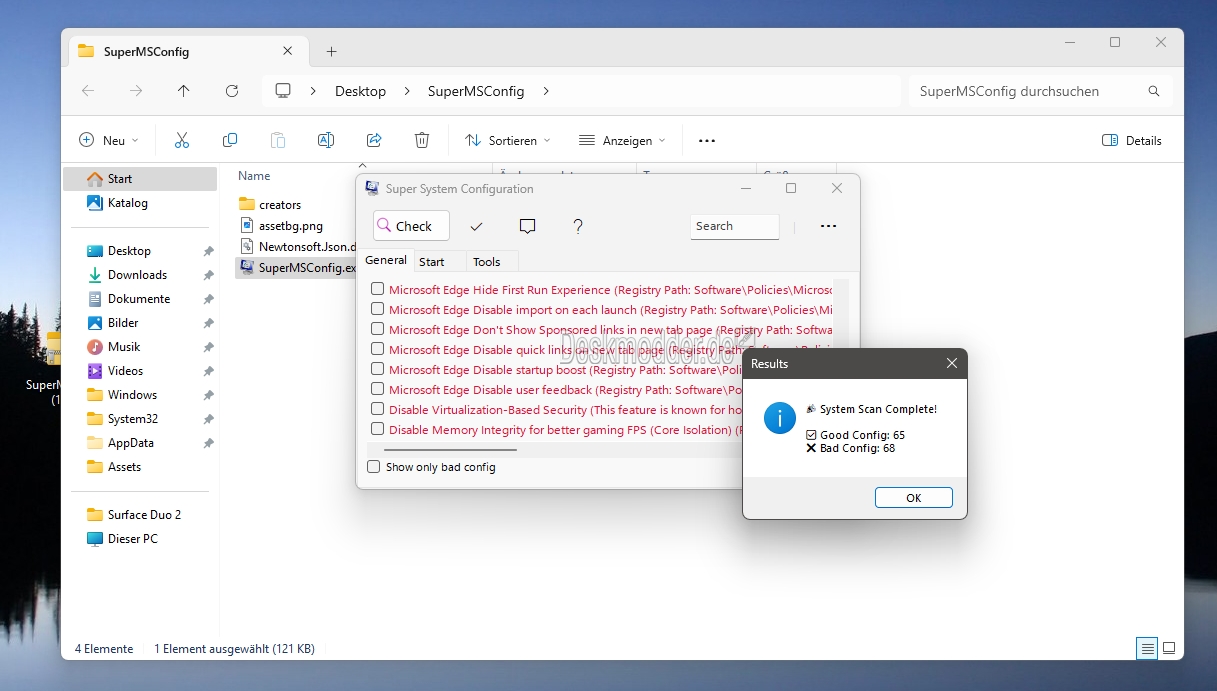Close the Results dialog
The height and width of the screenshot is (691, 1217).
[952, 364]
